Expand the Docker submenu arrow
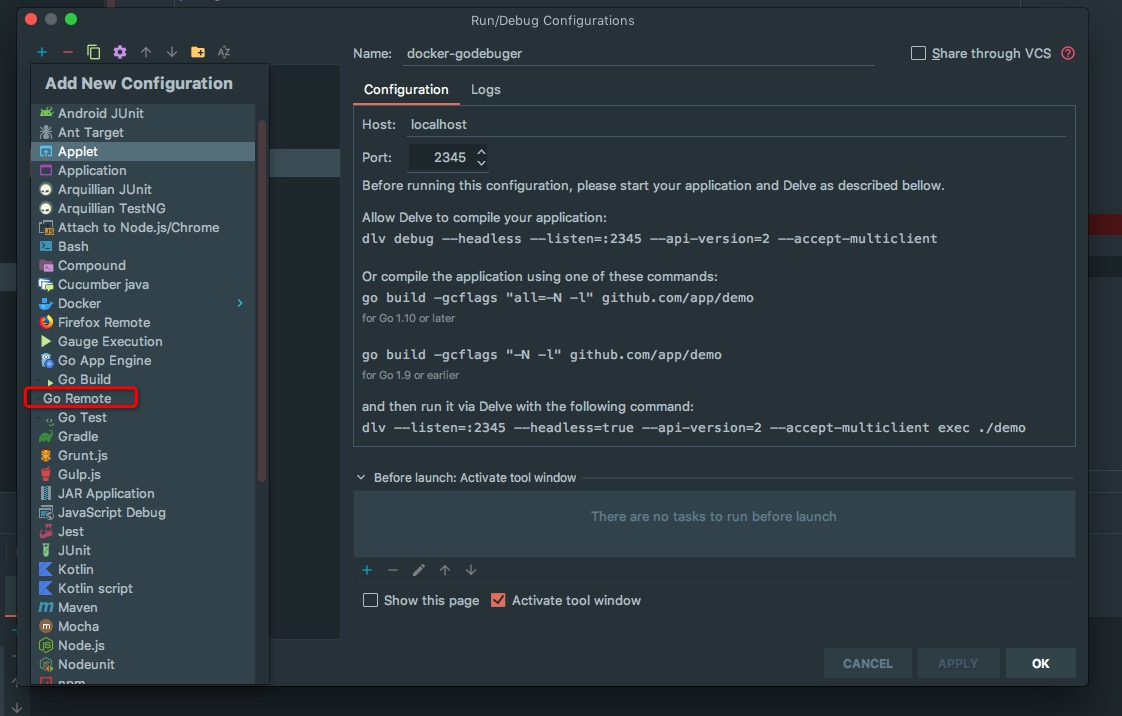Image resolution: width=1122 pixels, height=716 pixels. pos(238,303)
